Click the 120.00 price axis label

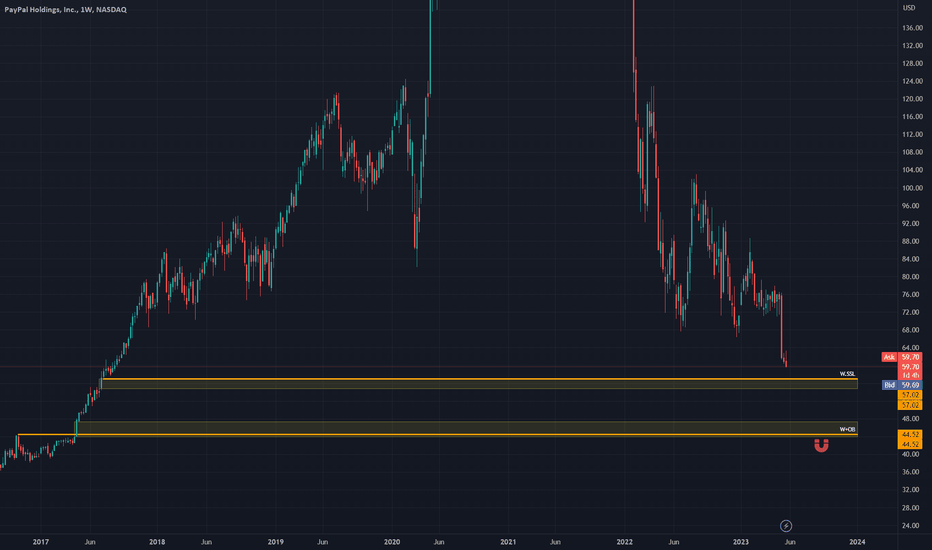912,99
